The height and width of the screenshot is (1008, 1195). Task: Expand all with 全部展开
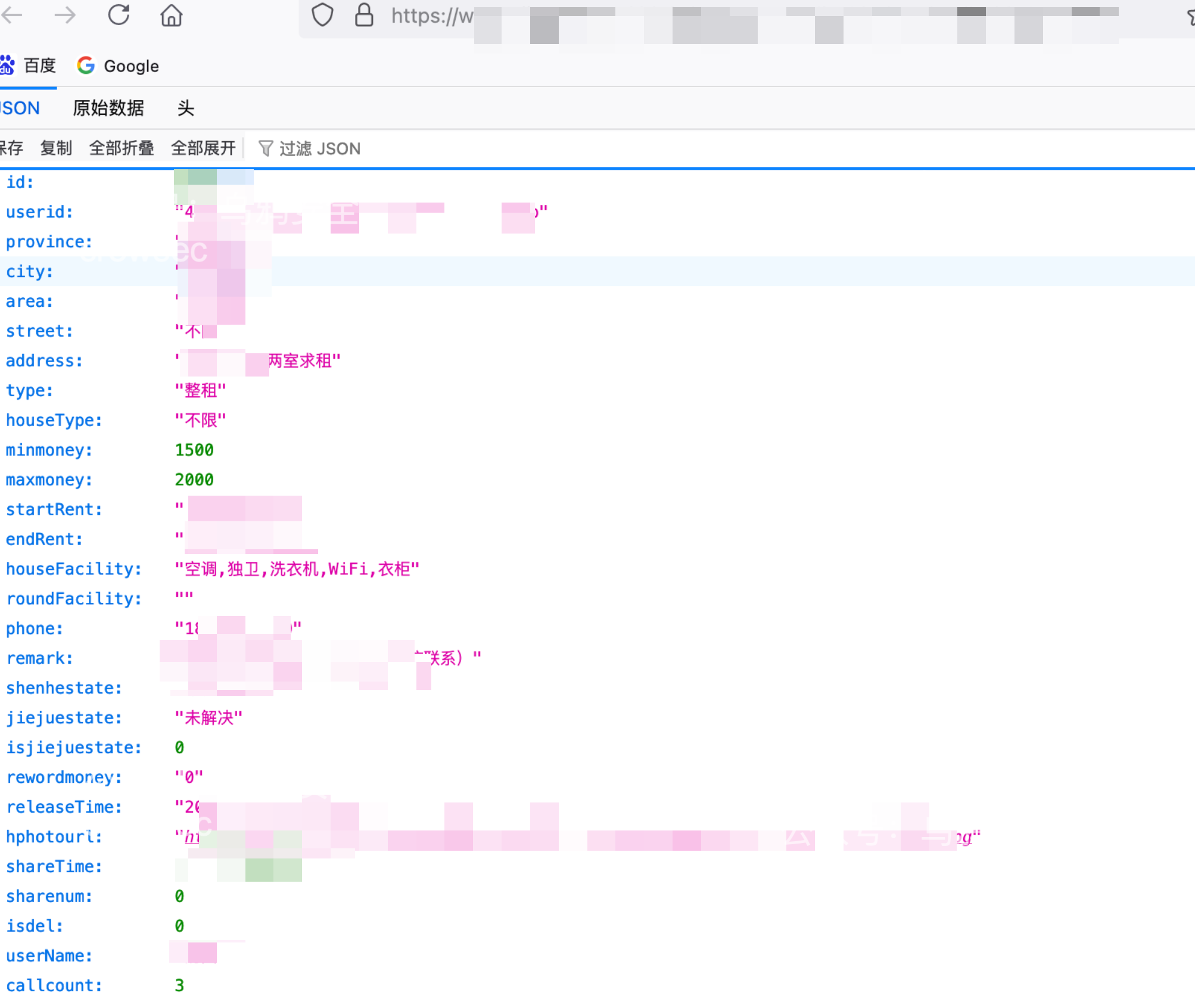pyautogui.click(x=203, y=148)
